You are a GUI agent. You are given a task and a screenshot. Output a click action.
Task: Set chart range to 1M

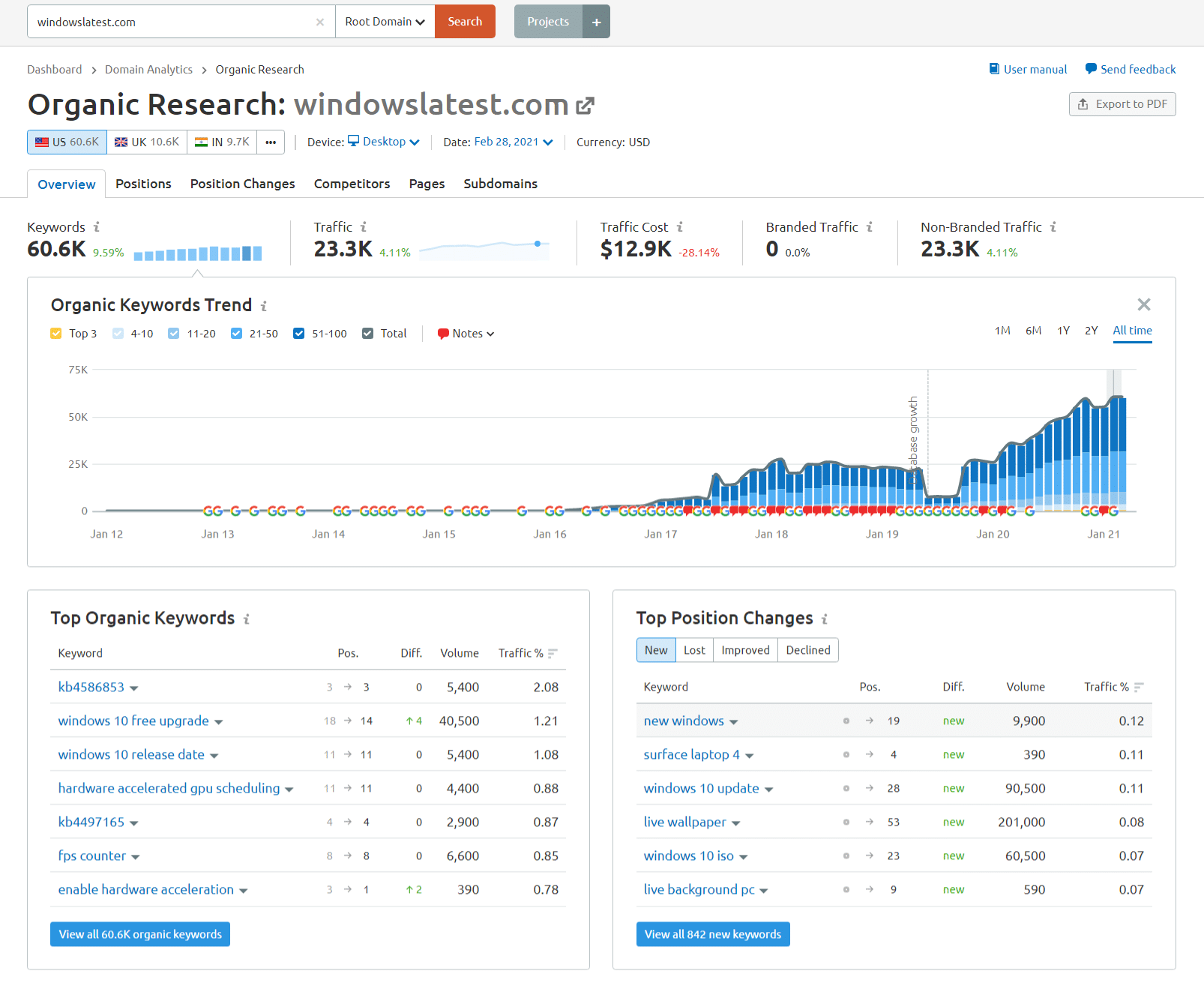tap(1002, 331)
